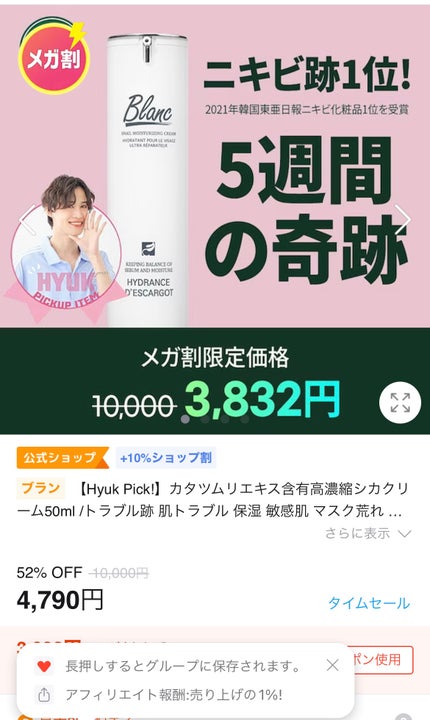The height and width of the screenshot is (720, 430).
Task: Tap the red heart favorite icon
Action: [x=44, y=666]
